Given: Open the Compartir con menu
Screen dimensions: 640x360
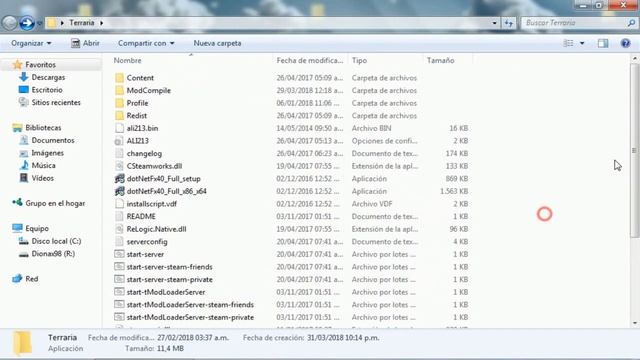Looking at the screenshot, I should [146, 43].
